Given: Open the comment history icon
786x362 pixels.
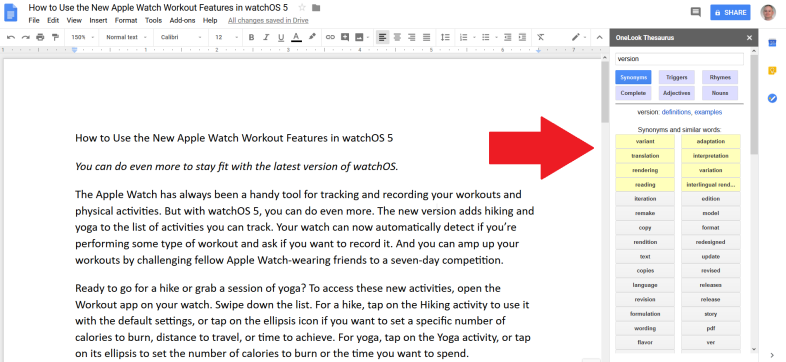Looking at the screenshot, I should coord(695,12).
